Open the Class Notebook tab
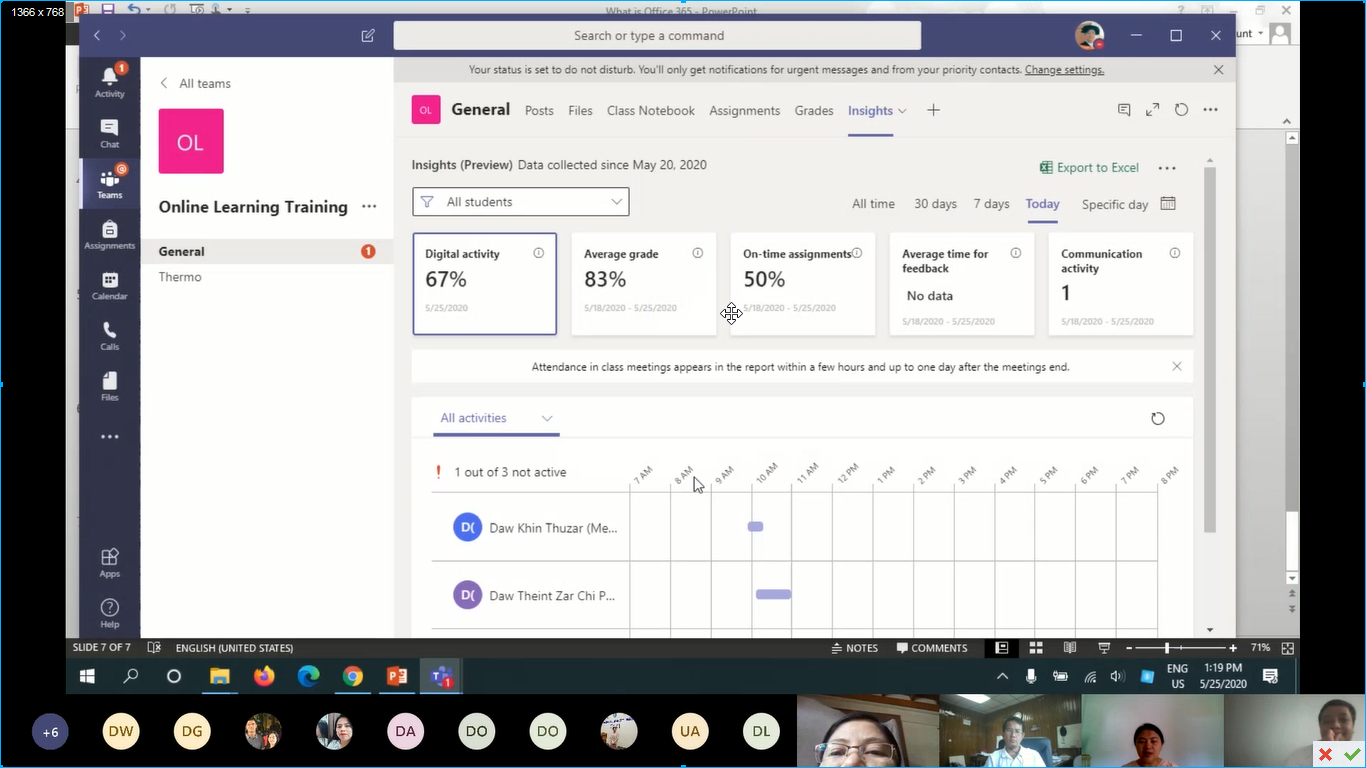The image size is (1366, 768). pyautogui.click(x=651, y=111)
